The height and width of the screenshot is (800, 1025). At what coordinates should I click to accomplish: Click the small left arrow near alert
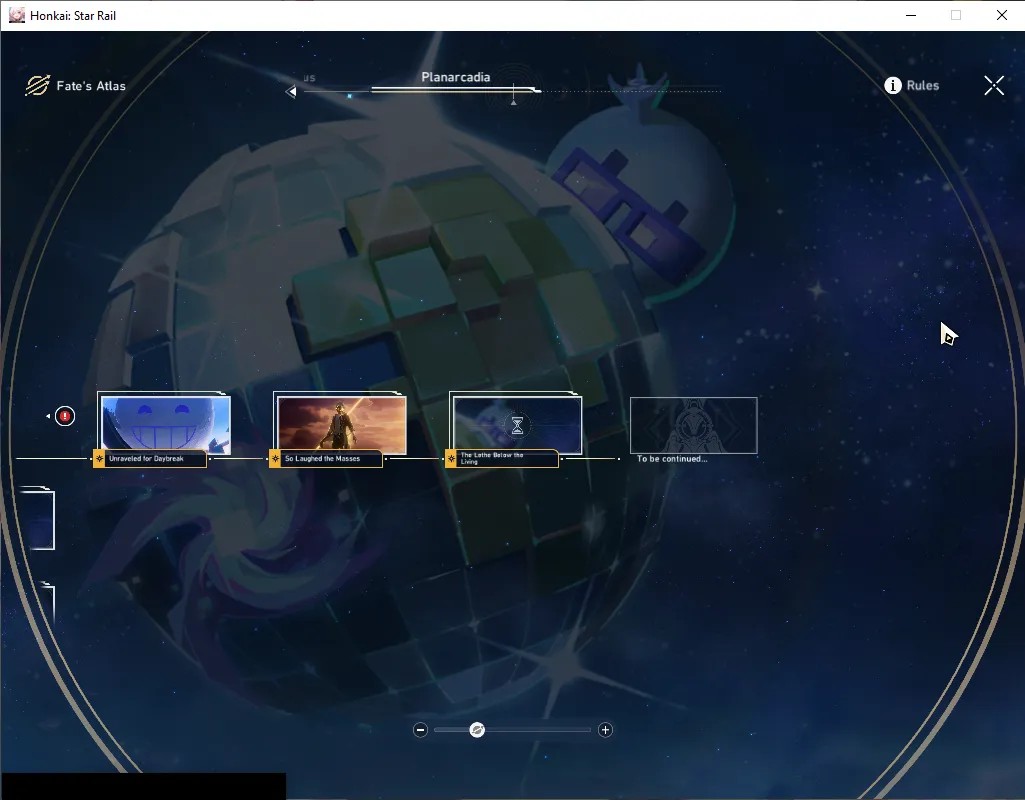coord(48,416)
